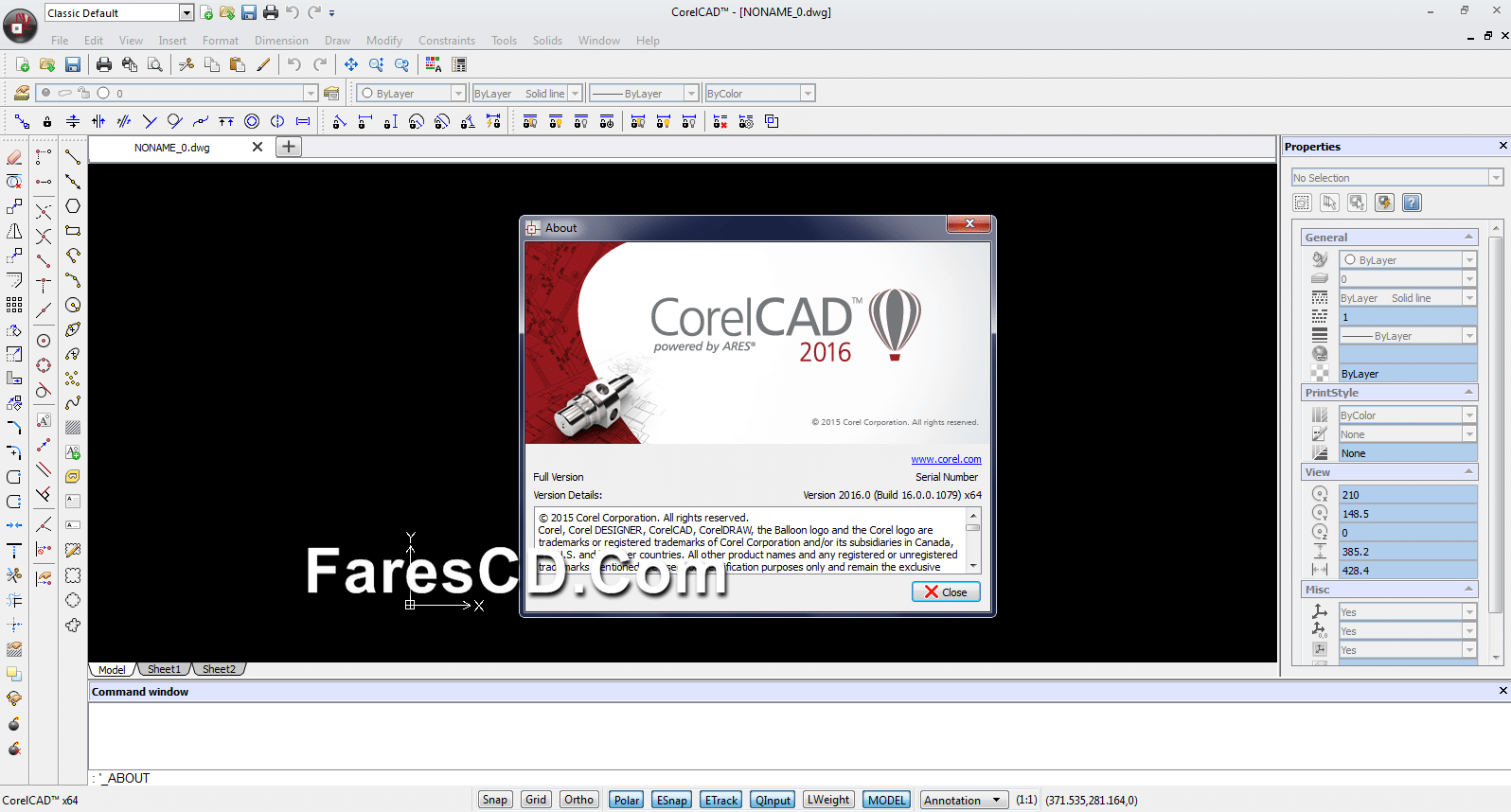This screenshot has height=812, width=1511.
Task: Click the Undo arrow in standard toolbar
Action: coord(294,64)
